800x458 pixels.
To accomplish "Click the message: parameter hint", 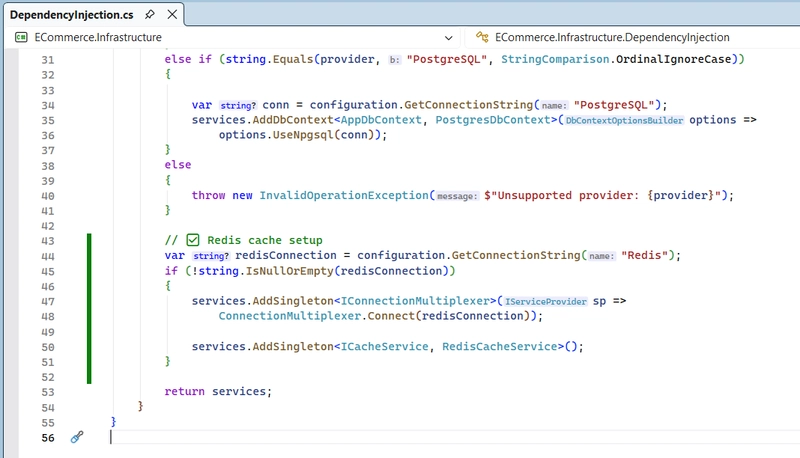I will (x=457, y=196).
